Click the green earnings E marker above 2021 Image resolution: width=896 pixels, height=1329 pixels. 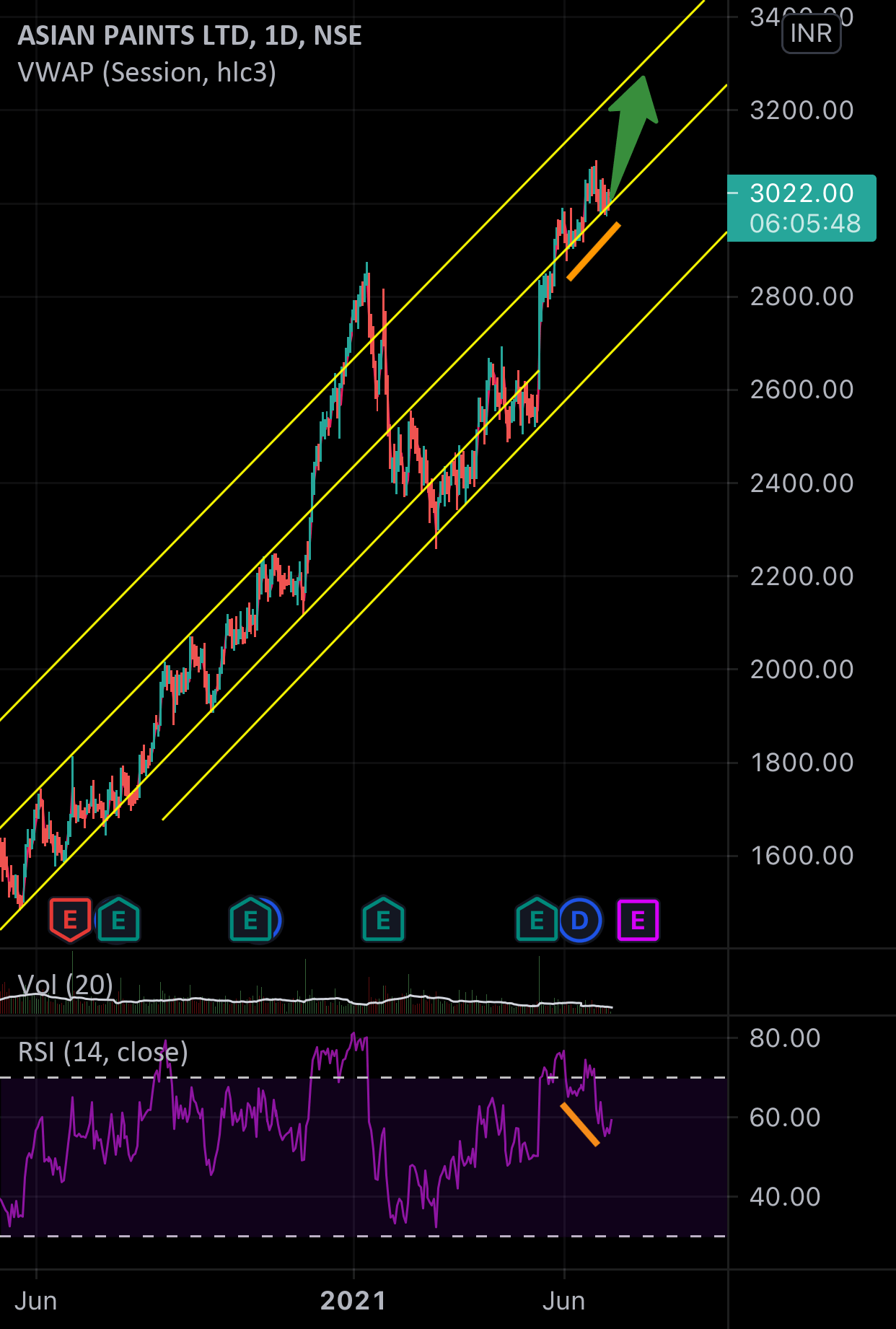383,919
